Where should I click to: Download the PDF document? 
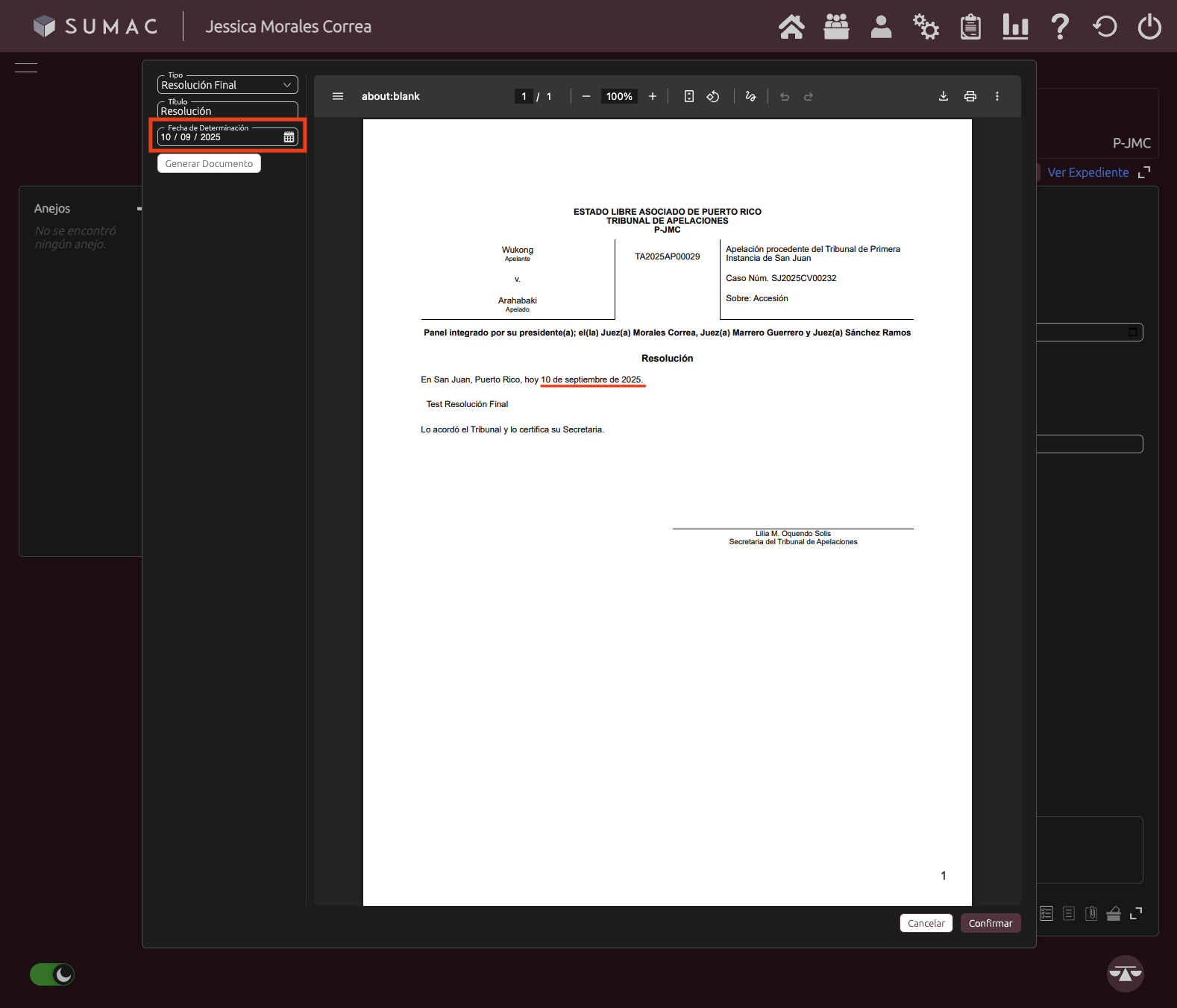click(x=944, y=96)
